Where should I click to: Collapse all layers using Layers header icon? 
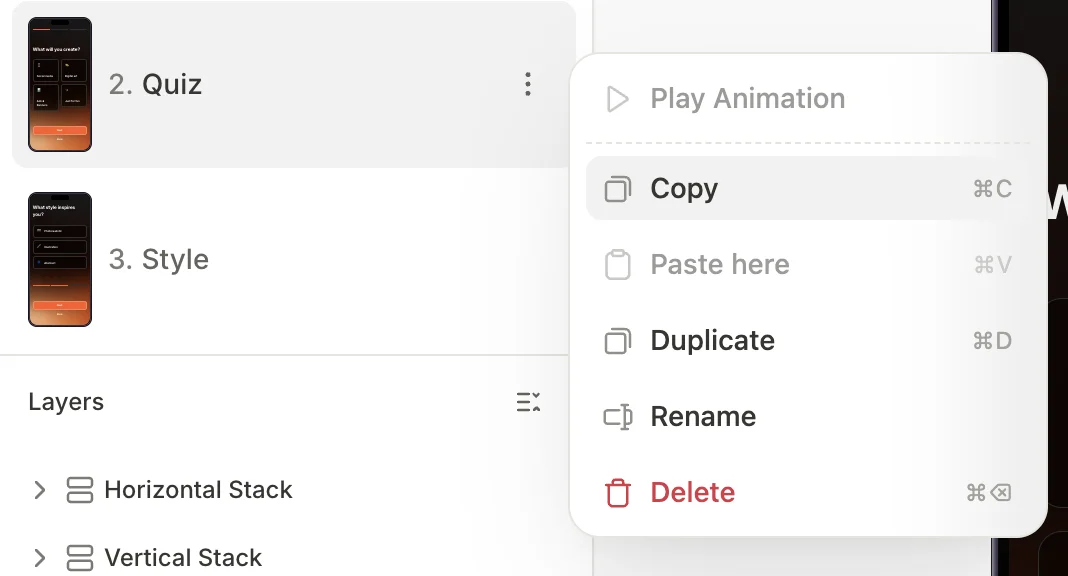(529, 402)
